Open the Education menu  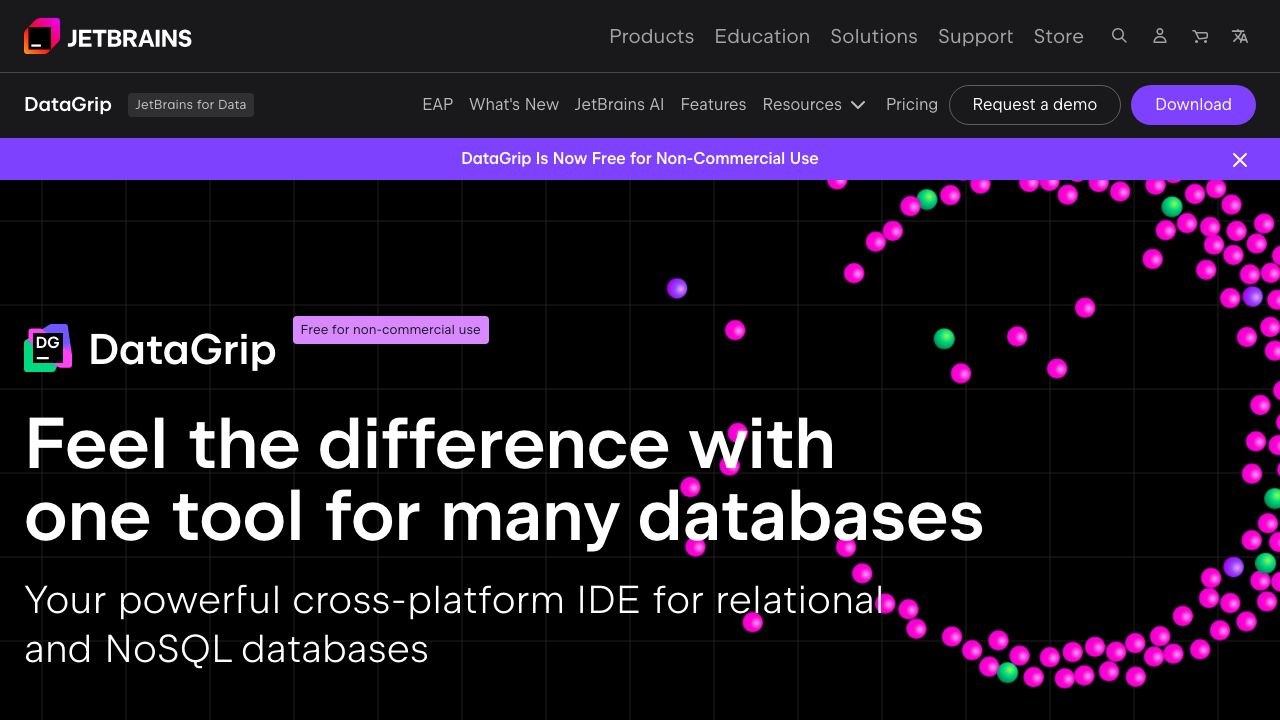[762, 36]
